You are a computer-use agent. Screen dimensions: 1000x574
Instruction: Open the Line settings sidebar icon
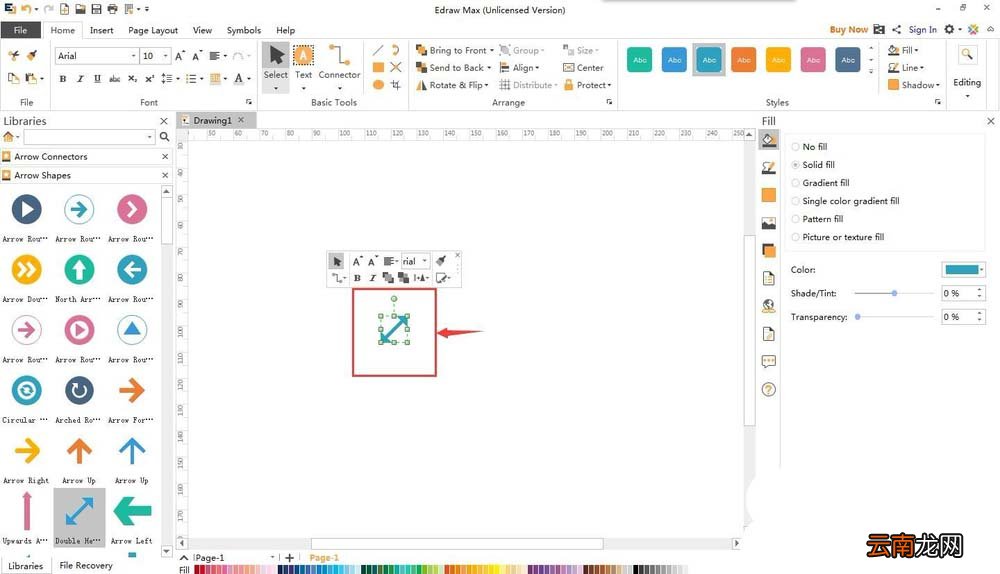(x=768, y=168)
